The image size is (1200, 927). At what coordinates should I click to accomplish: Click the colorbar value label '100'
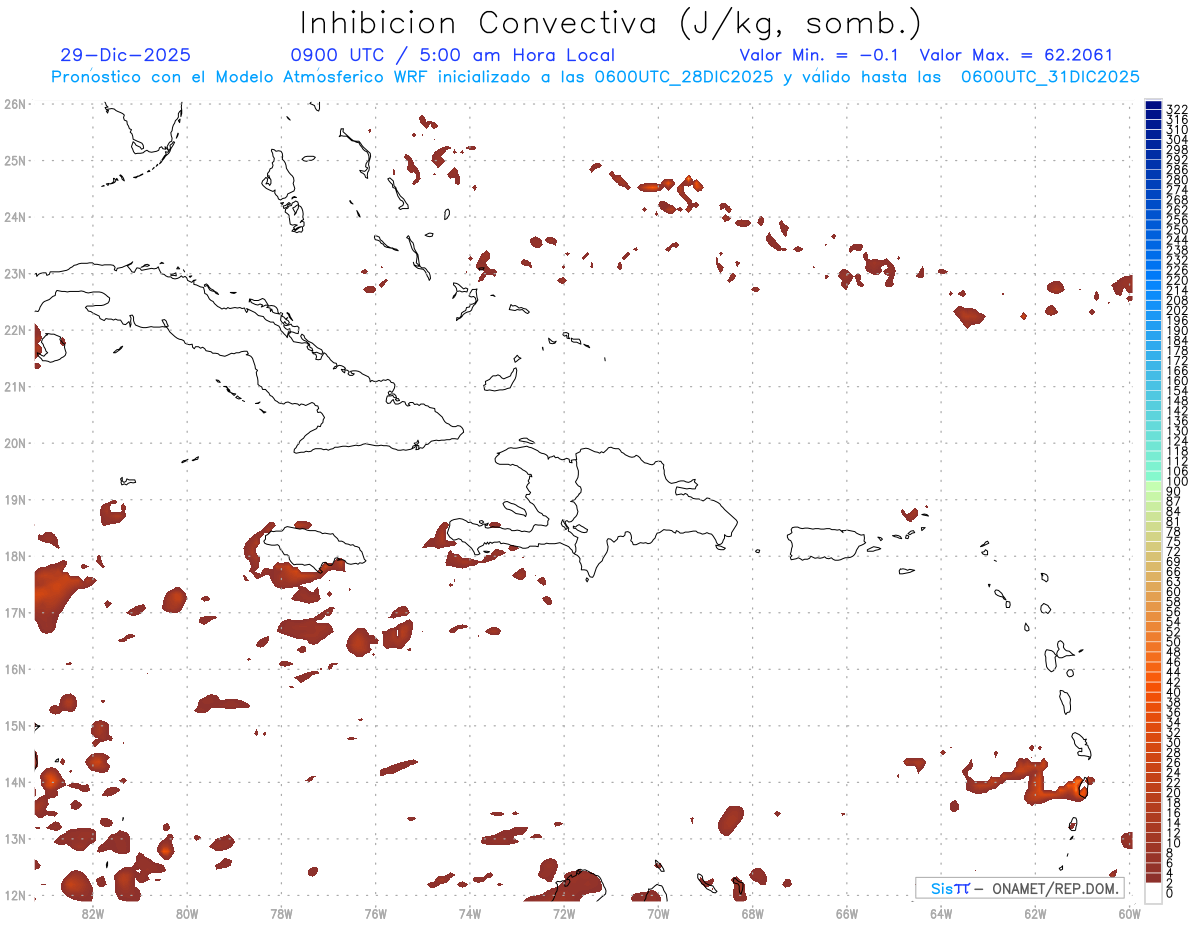(1177, 482)
